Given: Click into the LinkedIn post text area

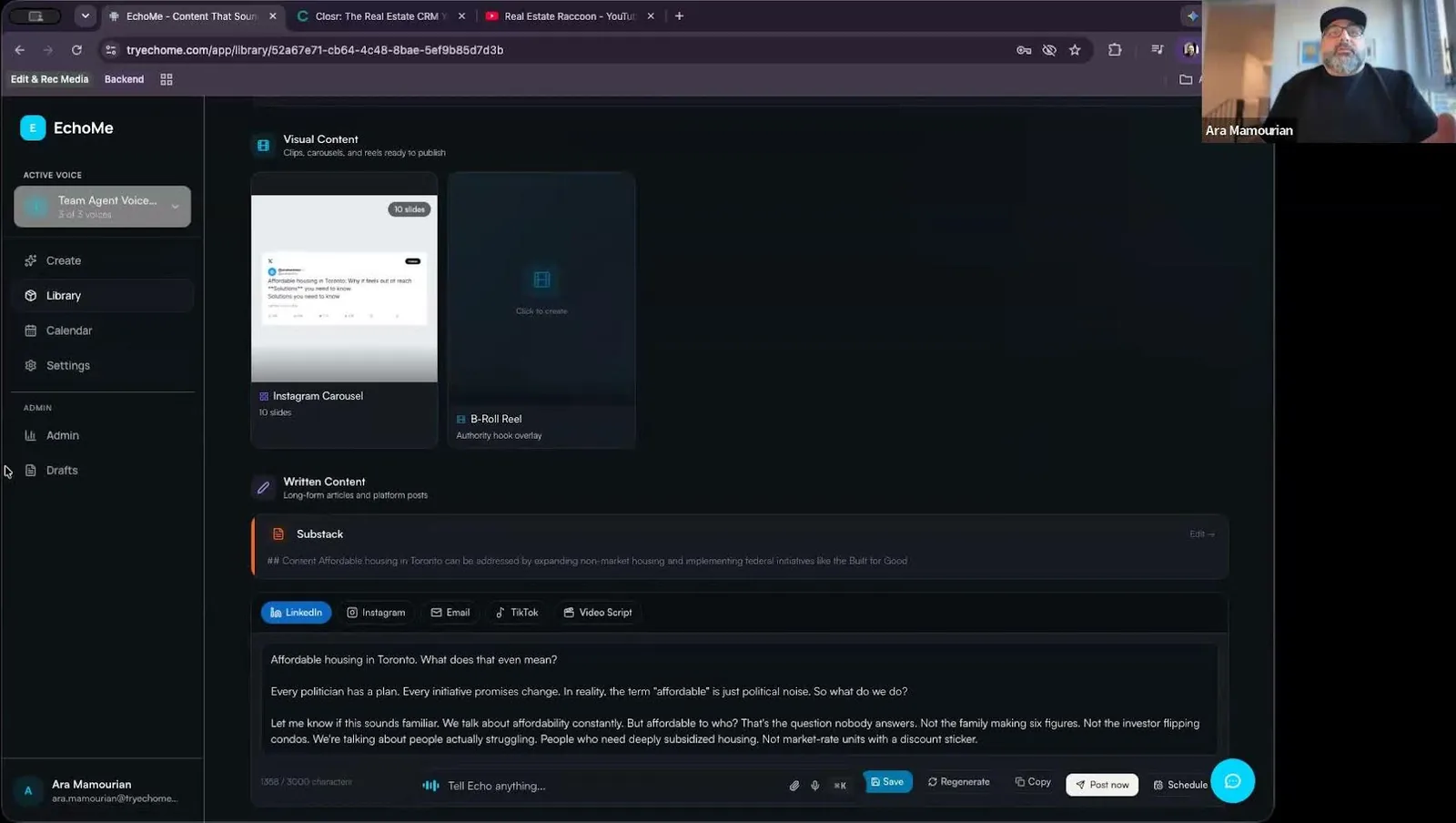Looking at the screenshot, I should click(x=739, y=699).
